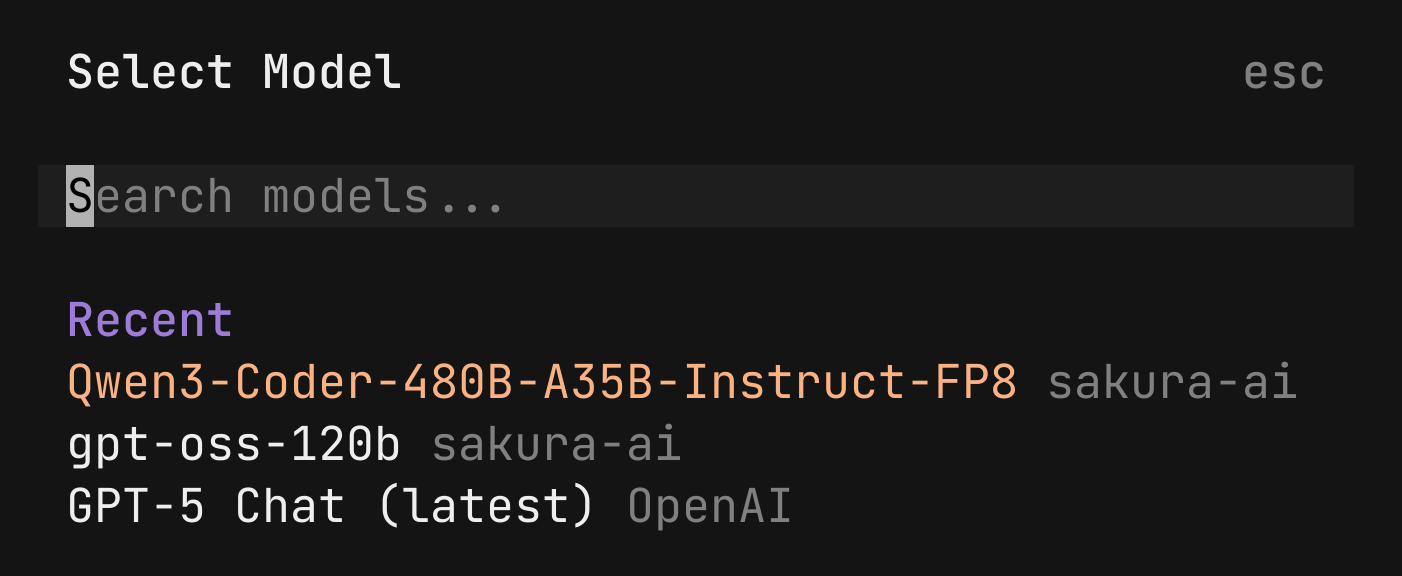Select Qwen3-Coder-480B-A35B-Instruct-FP8 model

click(541, 383)
